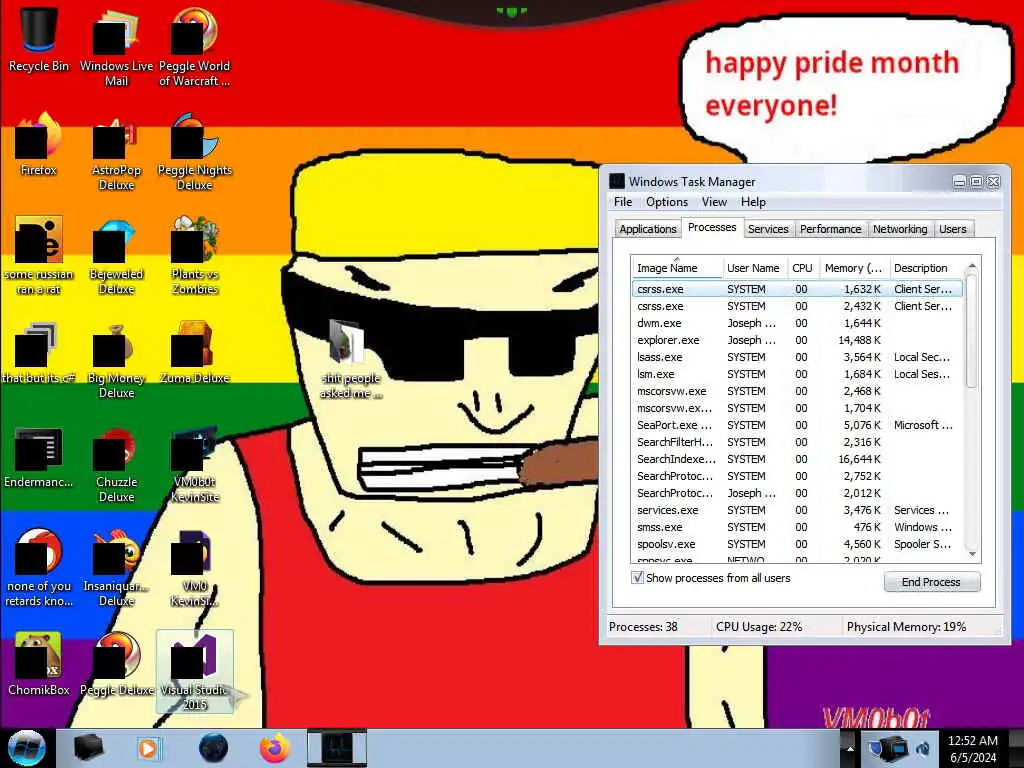The height and width of the screenshot is (768, 1024).
Task: Click the End Process button
Action: pyautogui.click(x=932, y=581)
